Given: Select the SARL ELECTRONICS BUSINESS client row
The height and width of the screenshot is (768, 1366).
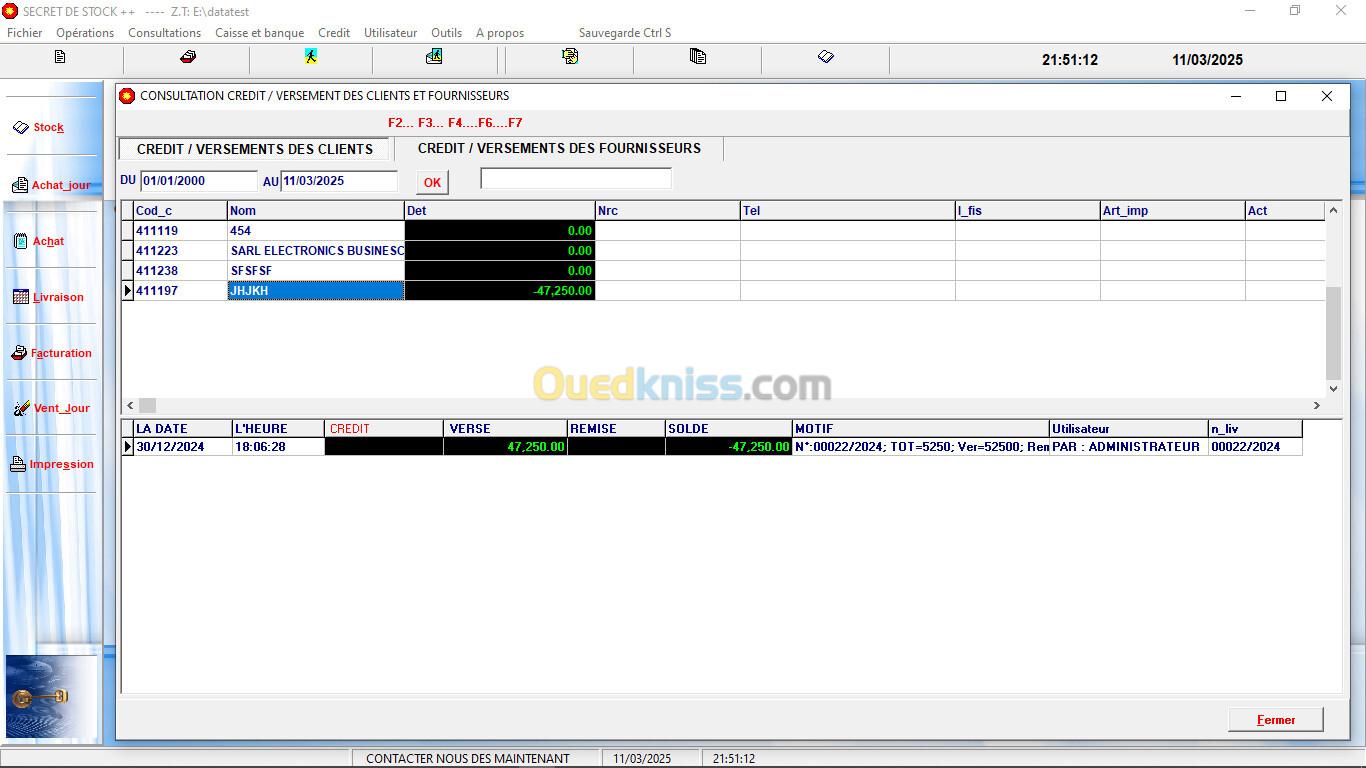Looking at the screenshot, I should pos(316,251).
